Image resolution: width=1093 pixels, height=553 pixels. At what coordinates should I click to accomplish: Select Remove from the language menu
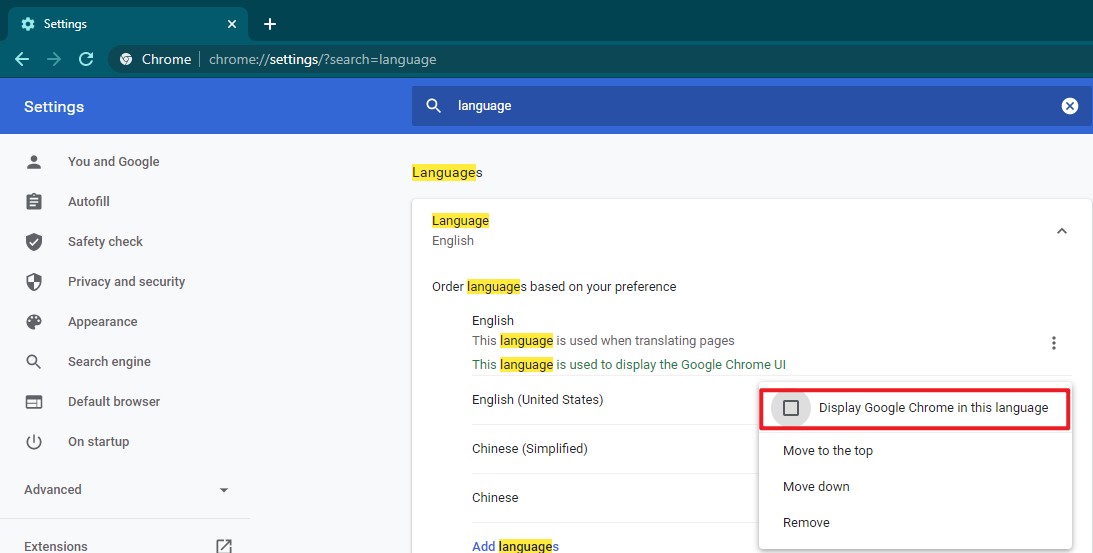pyautogui.click(x=806, y=522)
